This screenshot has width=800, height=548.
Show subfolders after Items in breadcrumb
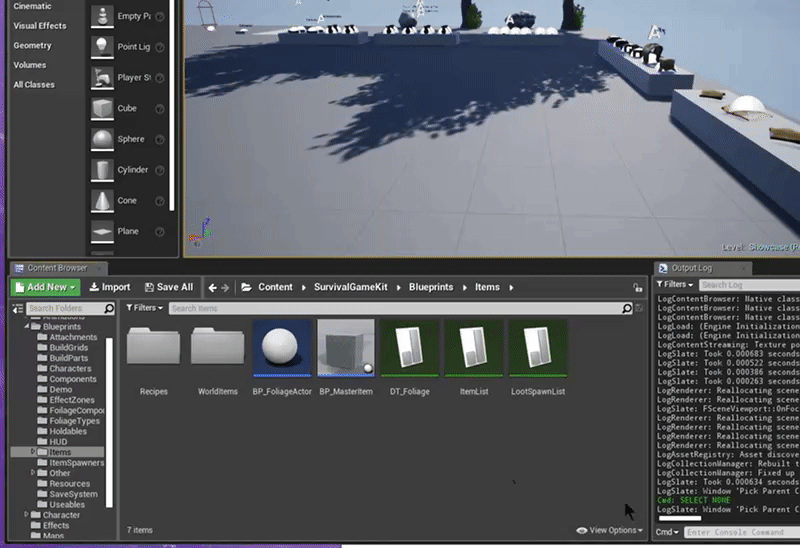(x=511, y=288)
